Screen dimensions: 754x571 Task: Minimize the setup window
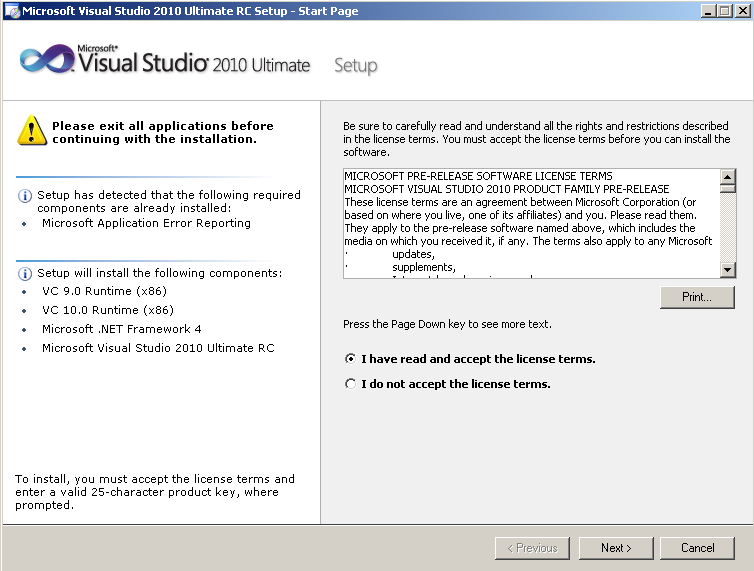click(x=707, y=11)
